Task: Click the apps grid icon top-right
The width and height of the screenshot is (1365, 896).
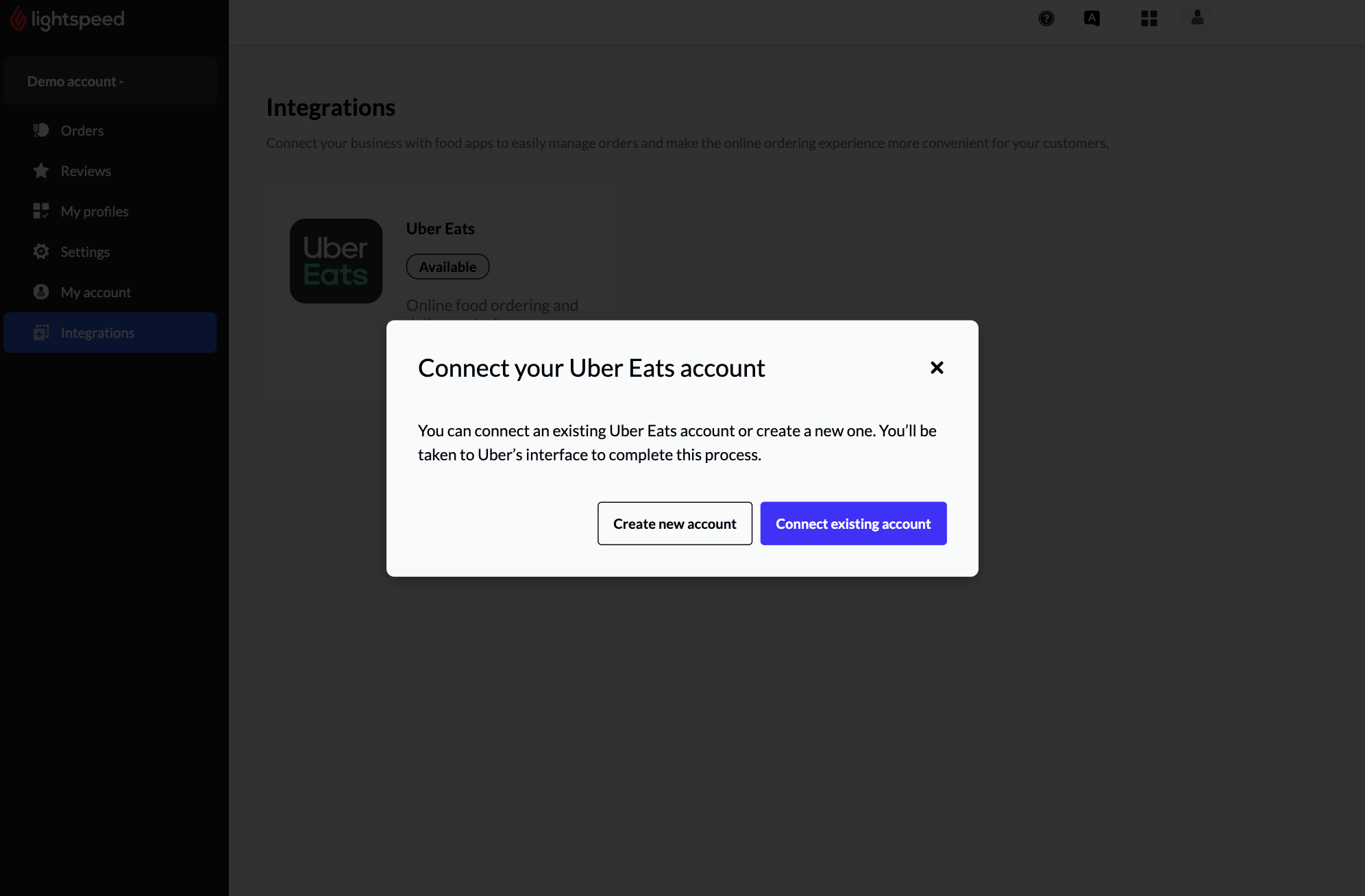Action: click(x=1149, y=18)
